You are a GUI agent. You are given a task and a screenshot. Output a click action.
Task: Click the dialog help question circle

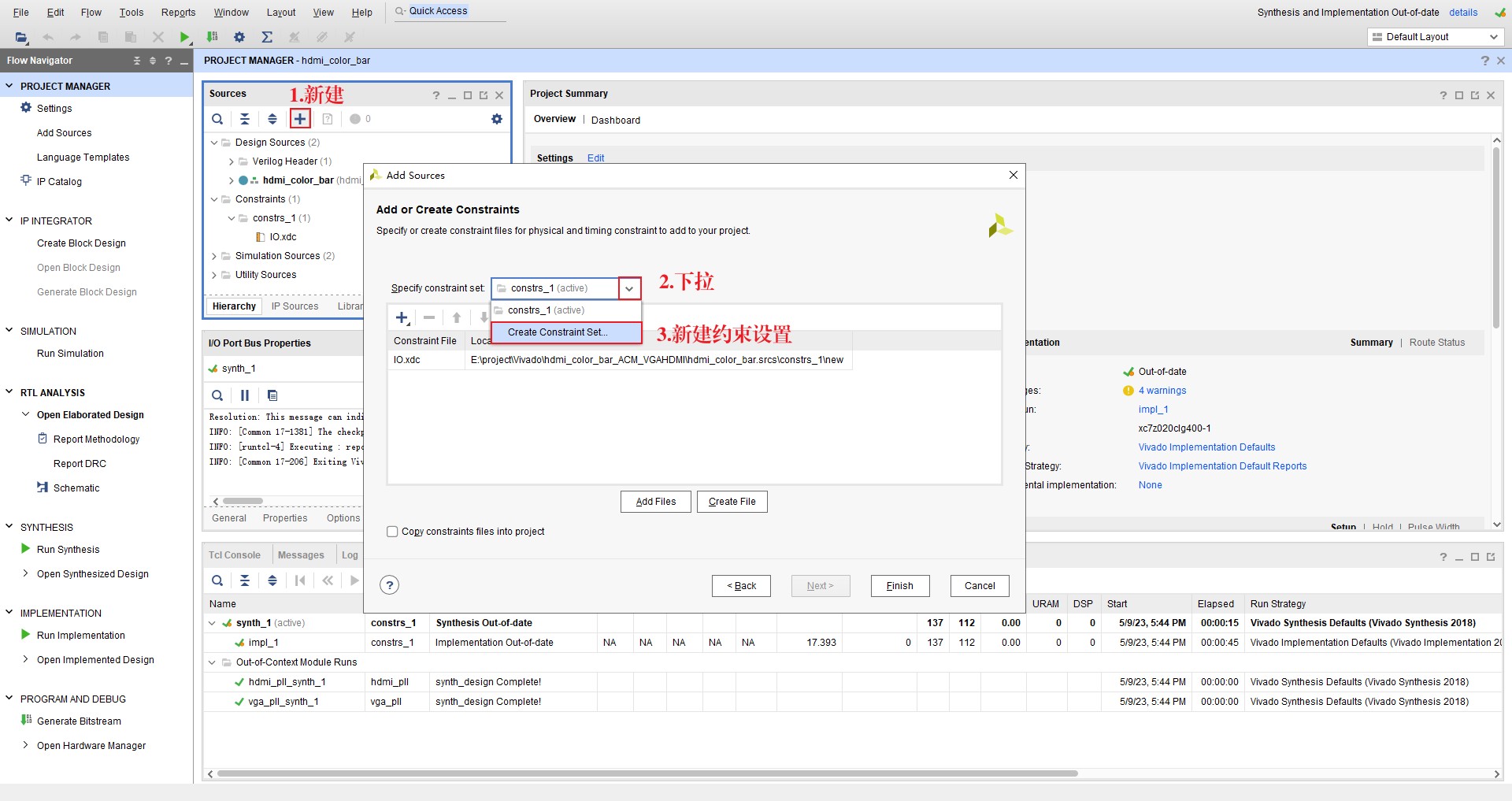click(x=389, y=585)
